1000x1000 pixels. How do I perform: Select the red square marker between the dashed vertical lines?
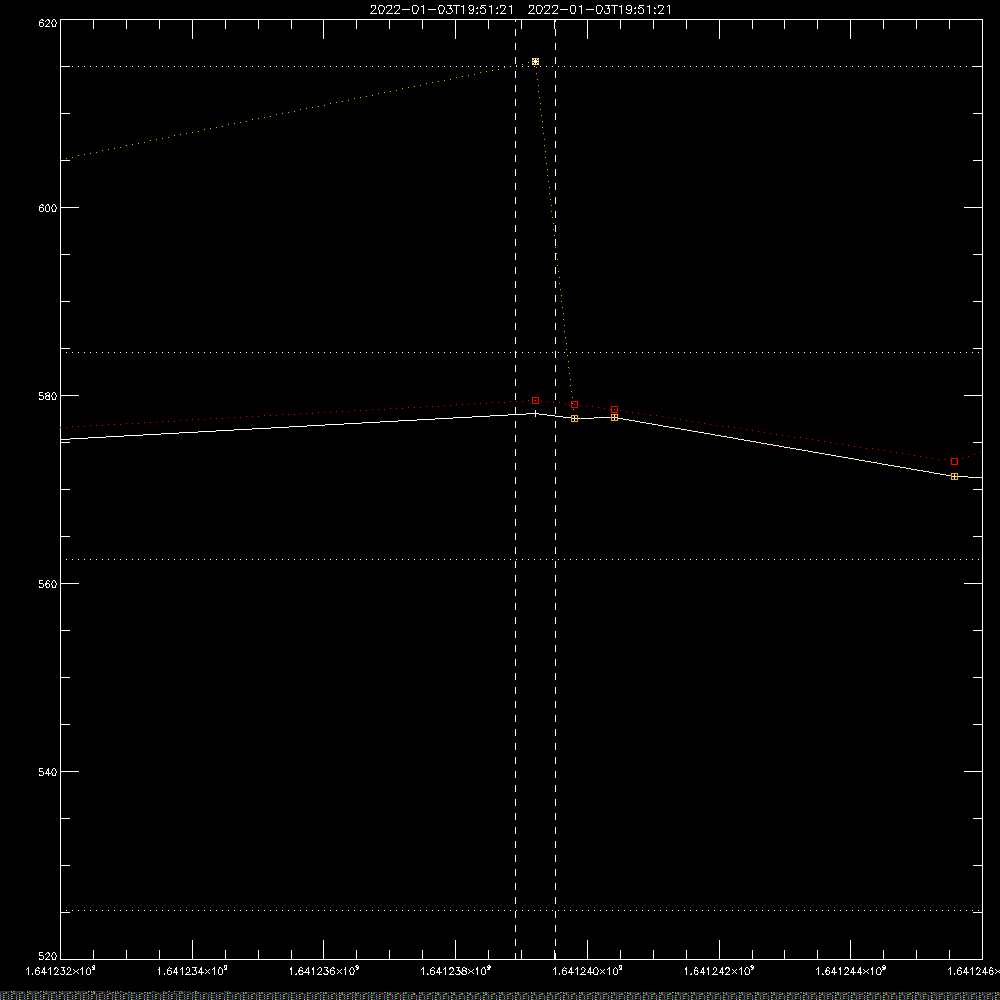tap(536, 401)
